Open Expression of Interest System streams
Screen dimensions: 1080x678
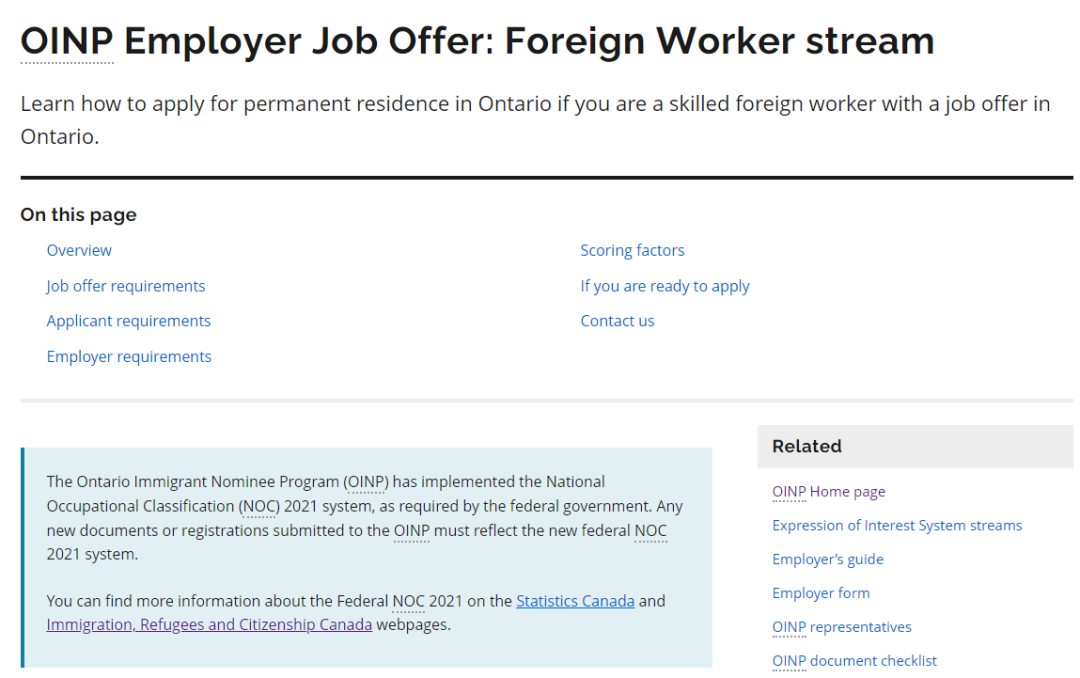pos(897,525)
